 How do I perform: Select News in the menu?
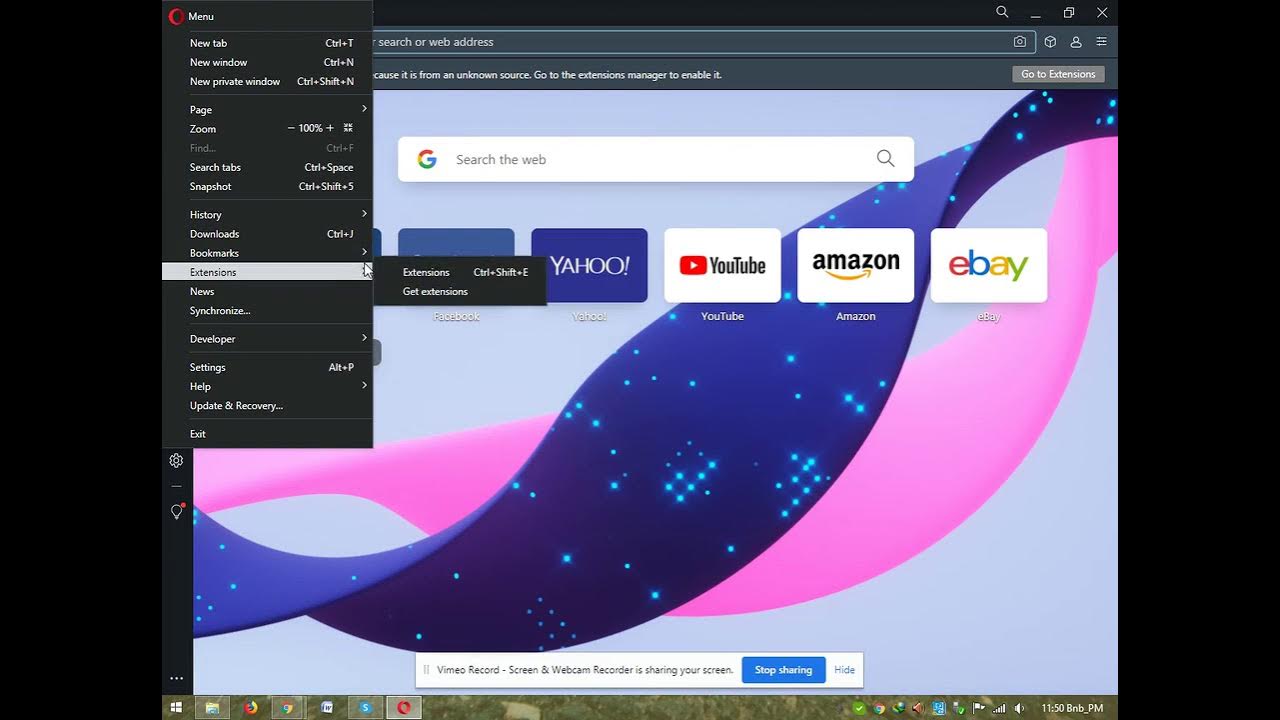coord(267,291)
